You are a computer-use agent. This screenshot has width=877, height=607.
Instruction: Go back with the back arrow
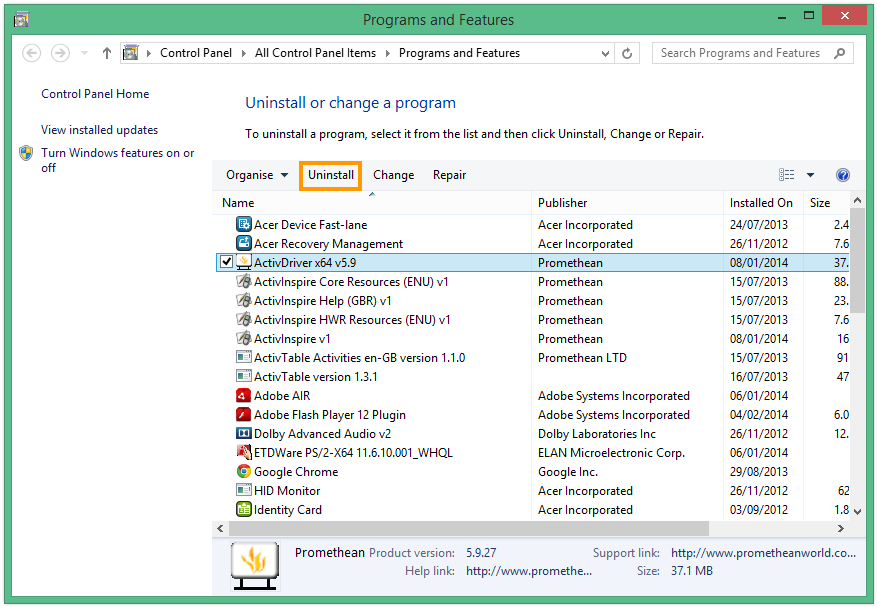31,53
